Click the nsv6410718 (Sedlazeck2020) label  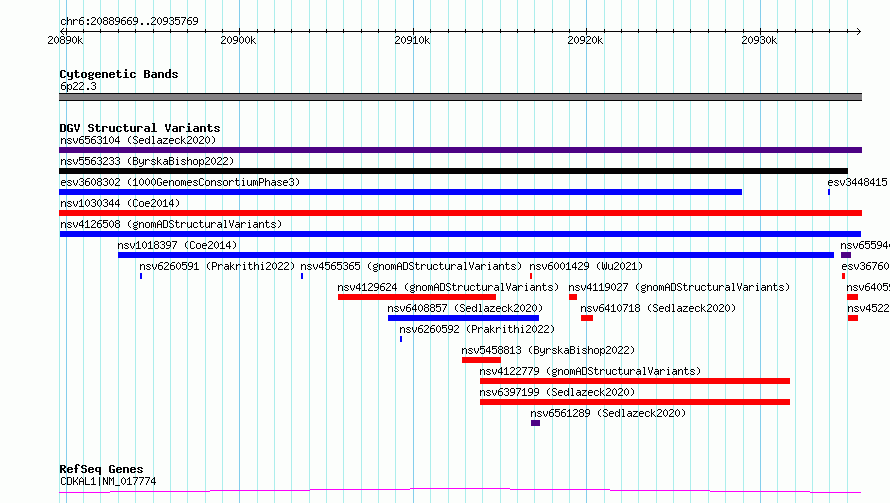[658, 308]
